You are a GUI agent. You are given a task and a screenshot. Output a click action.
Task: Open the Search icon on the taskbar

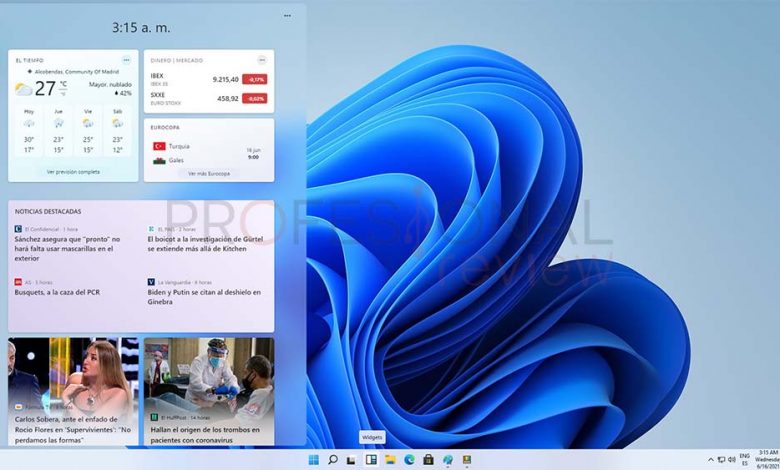click(x=332, y=460)
